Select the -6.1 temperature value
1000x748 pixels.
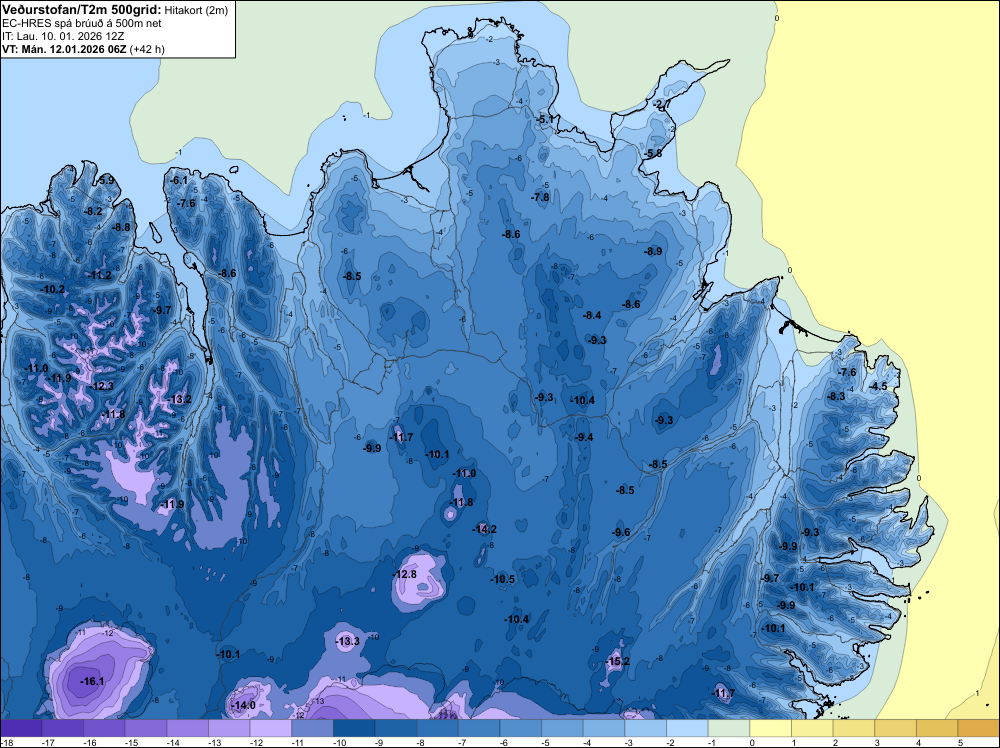(x=179, y=180)
